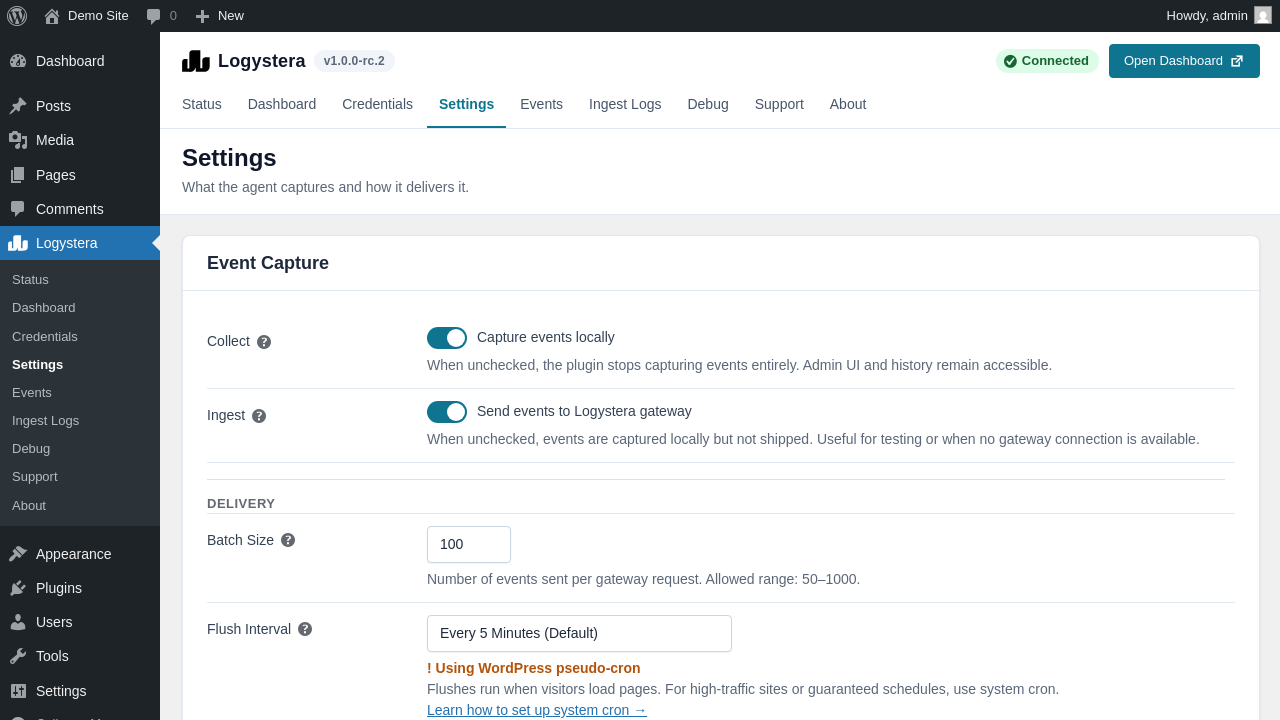Toggle Capture events locally switch

pyautogui.click(x=447, y=338)
